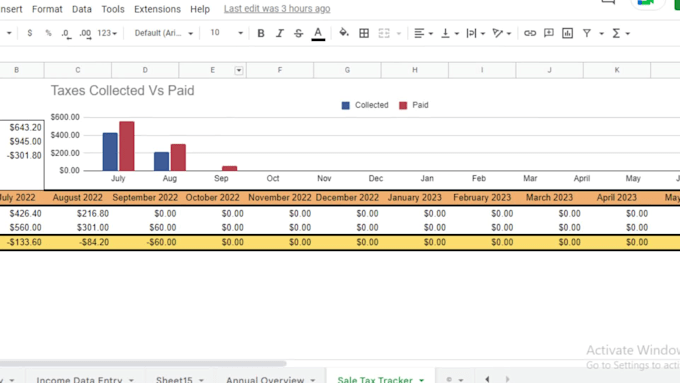Viewport: 680px width, 383px height.
Task: Open Sale Tax Tracker tab dropdown arrow
Action: click(421, 380)
